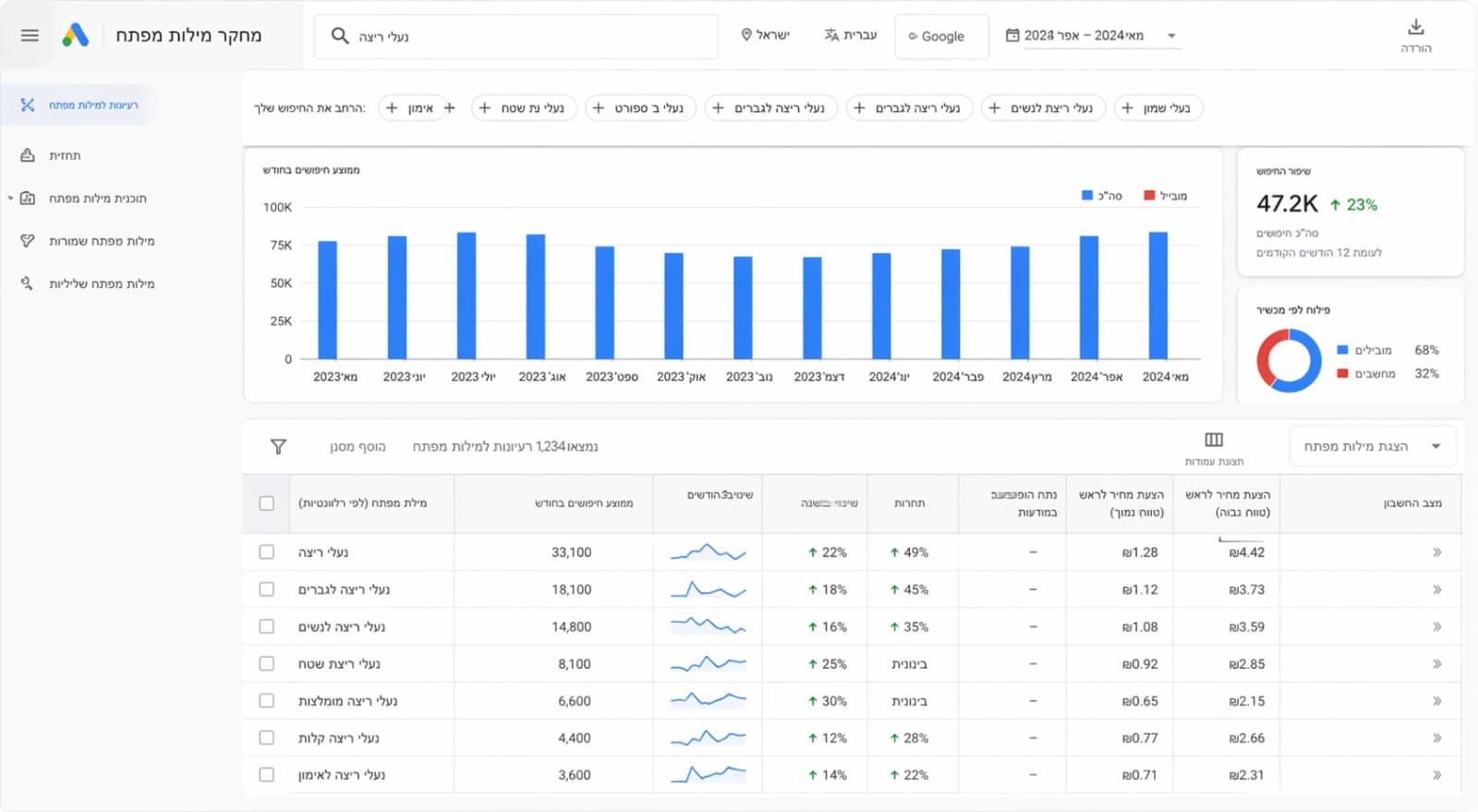Viewport: 1478px width, 812px height.
Task: Check the row with 33,100 searches
Action: 267,552
